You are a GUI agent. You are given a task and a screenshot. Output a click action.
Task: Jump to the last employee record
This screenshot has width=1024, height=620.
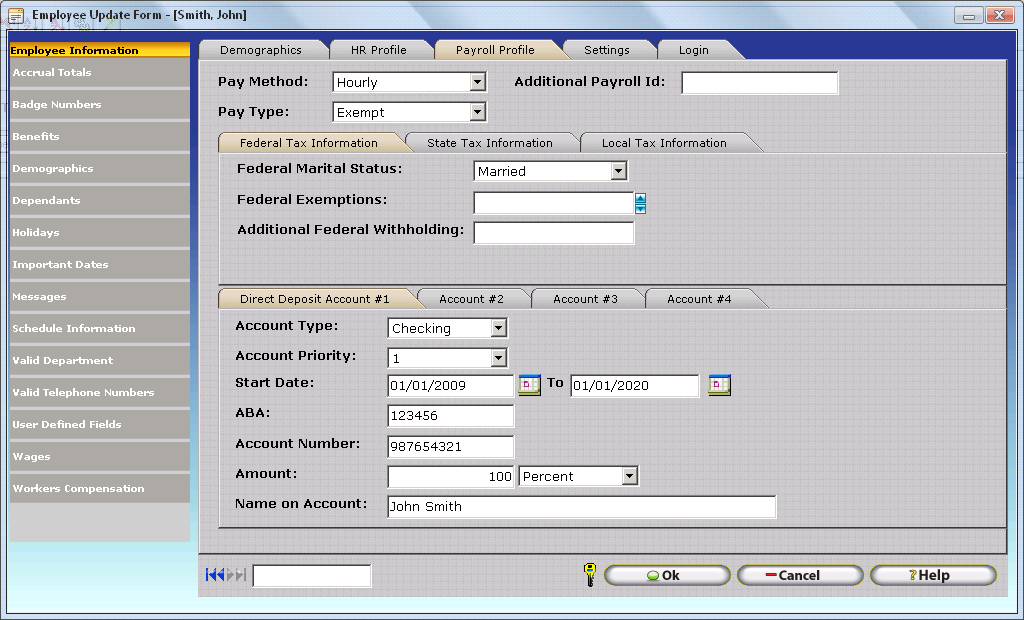click(240, 575)
